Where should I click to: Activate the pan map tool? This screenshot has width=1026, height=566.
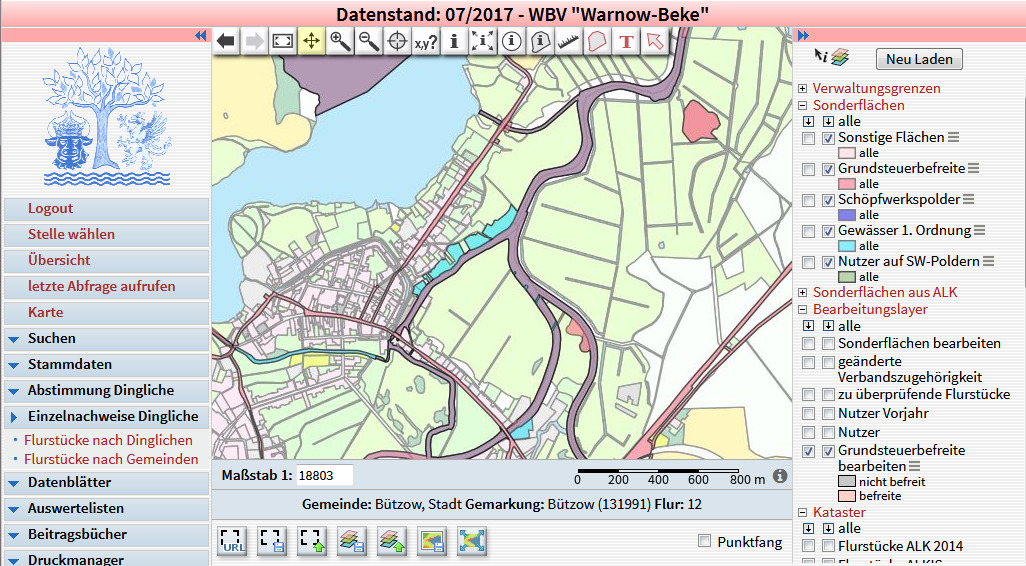(312, 41)
